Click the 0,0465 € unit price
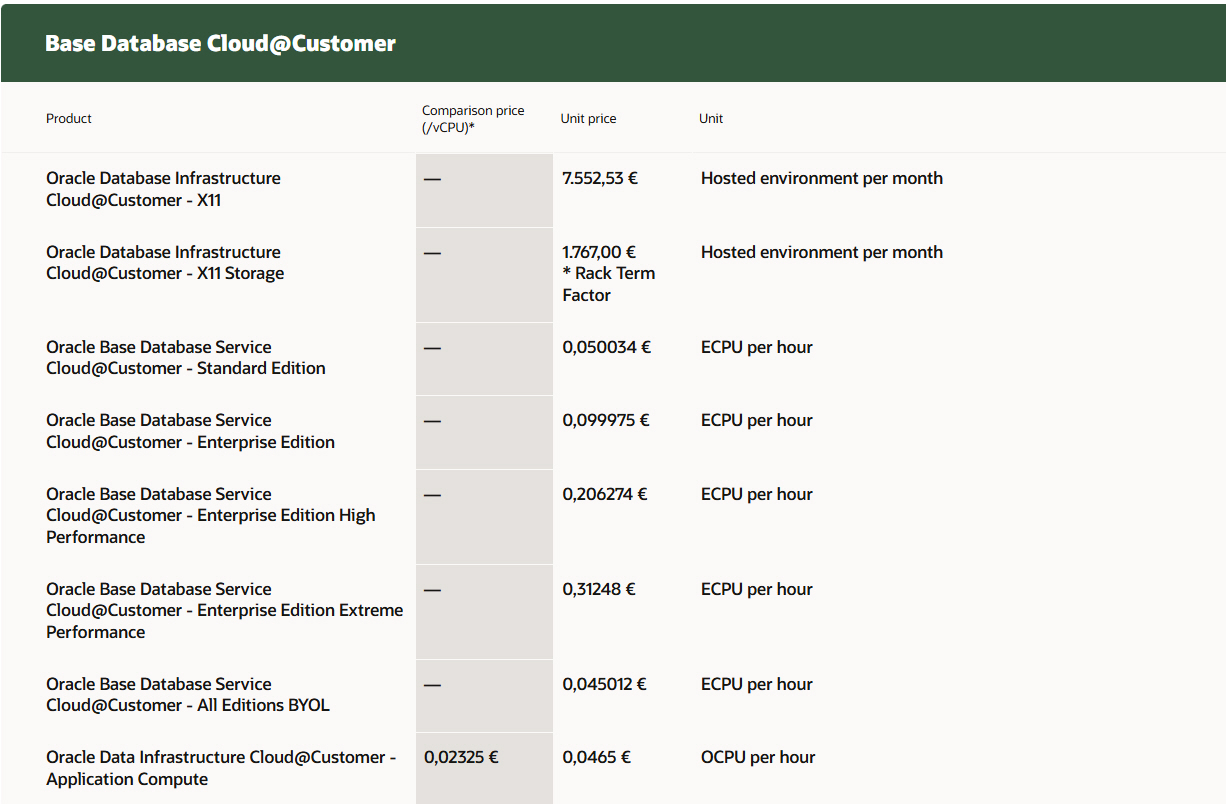Image resolution: width=1226 pixels, height=804 pixels. pos(596,757)
